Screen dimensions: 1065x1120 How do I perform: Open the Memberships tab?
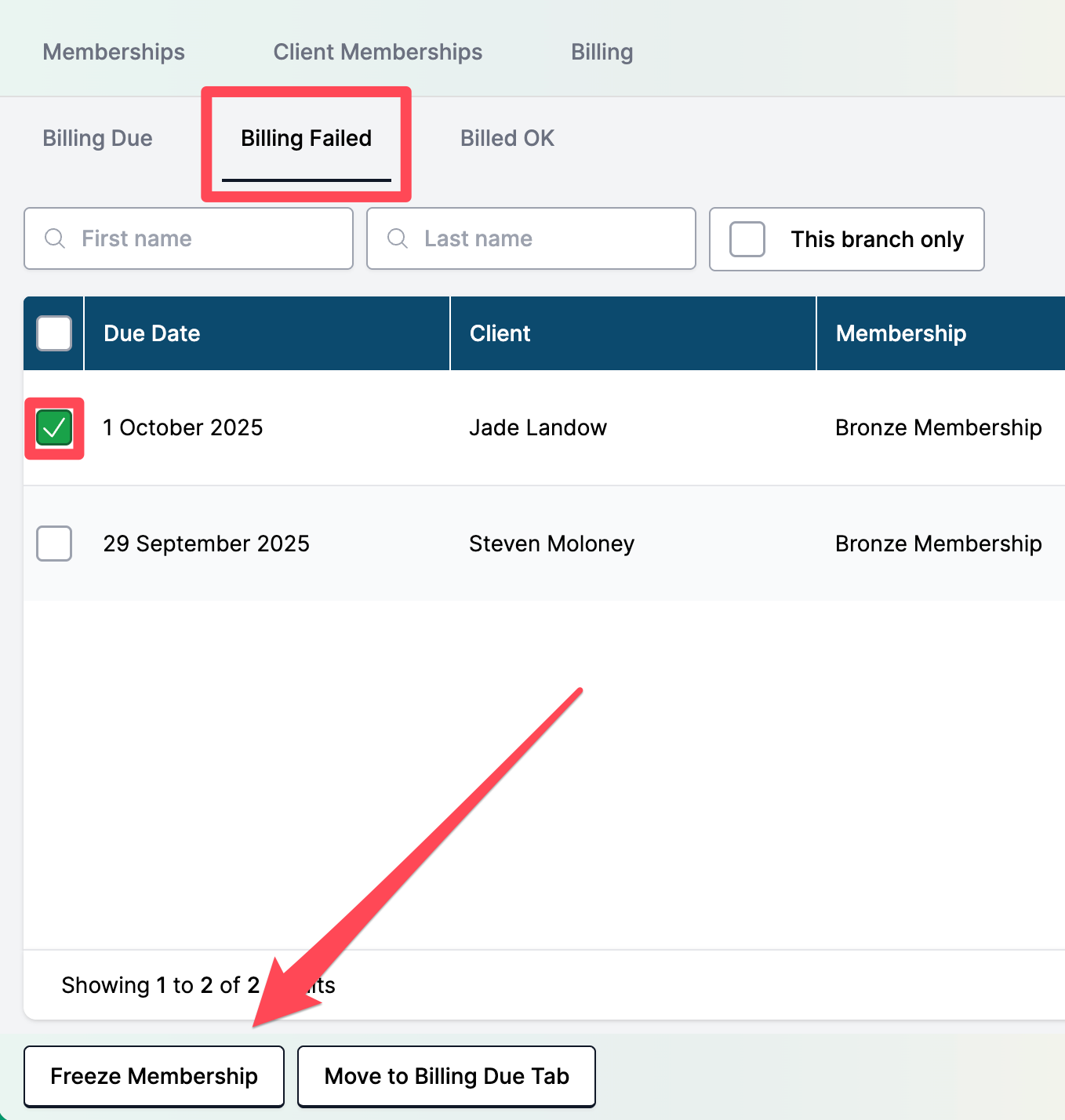pyautogui.click(x=114, y=52)
